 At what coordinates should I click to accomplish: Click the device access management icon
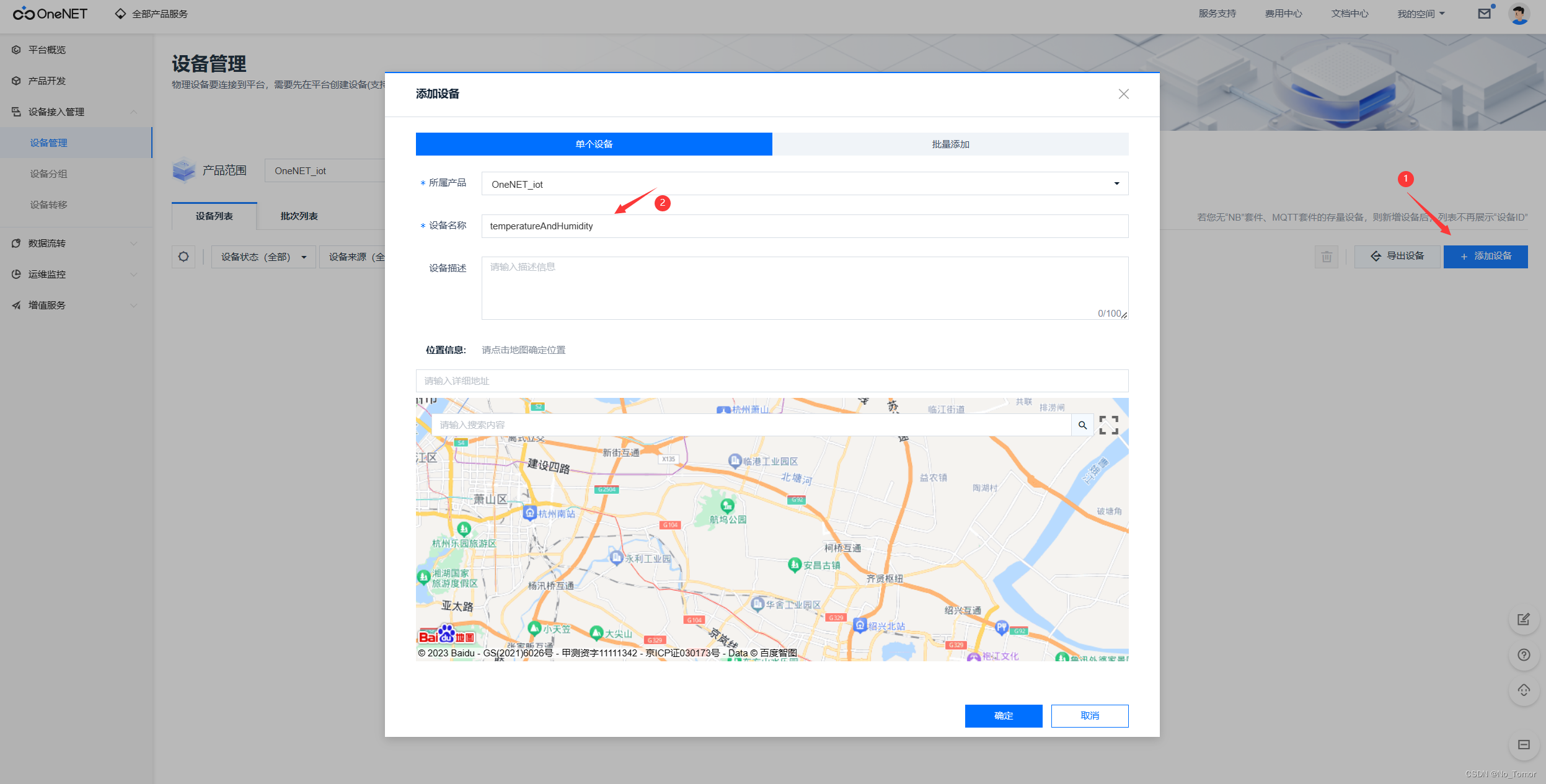coord(16,112)
